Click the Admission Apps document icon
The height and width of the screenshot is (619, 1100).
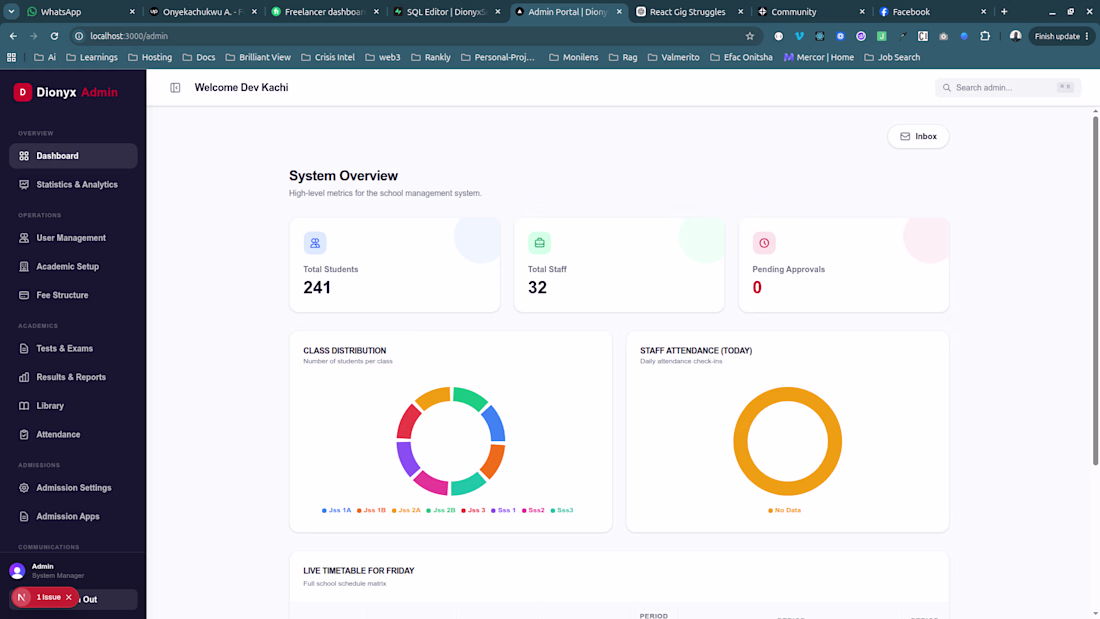pos(24,517)
